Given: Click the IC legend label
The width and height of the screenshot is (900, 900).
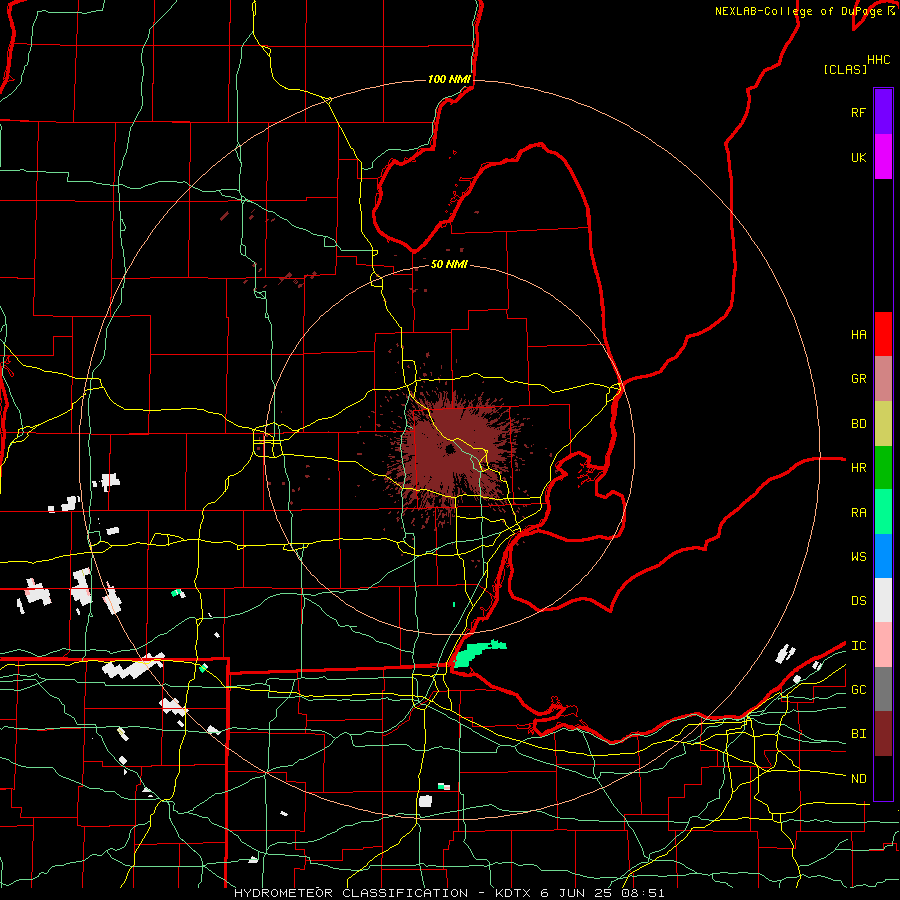Looking at the screenshot, I should (858, 645).
